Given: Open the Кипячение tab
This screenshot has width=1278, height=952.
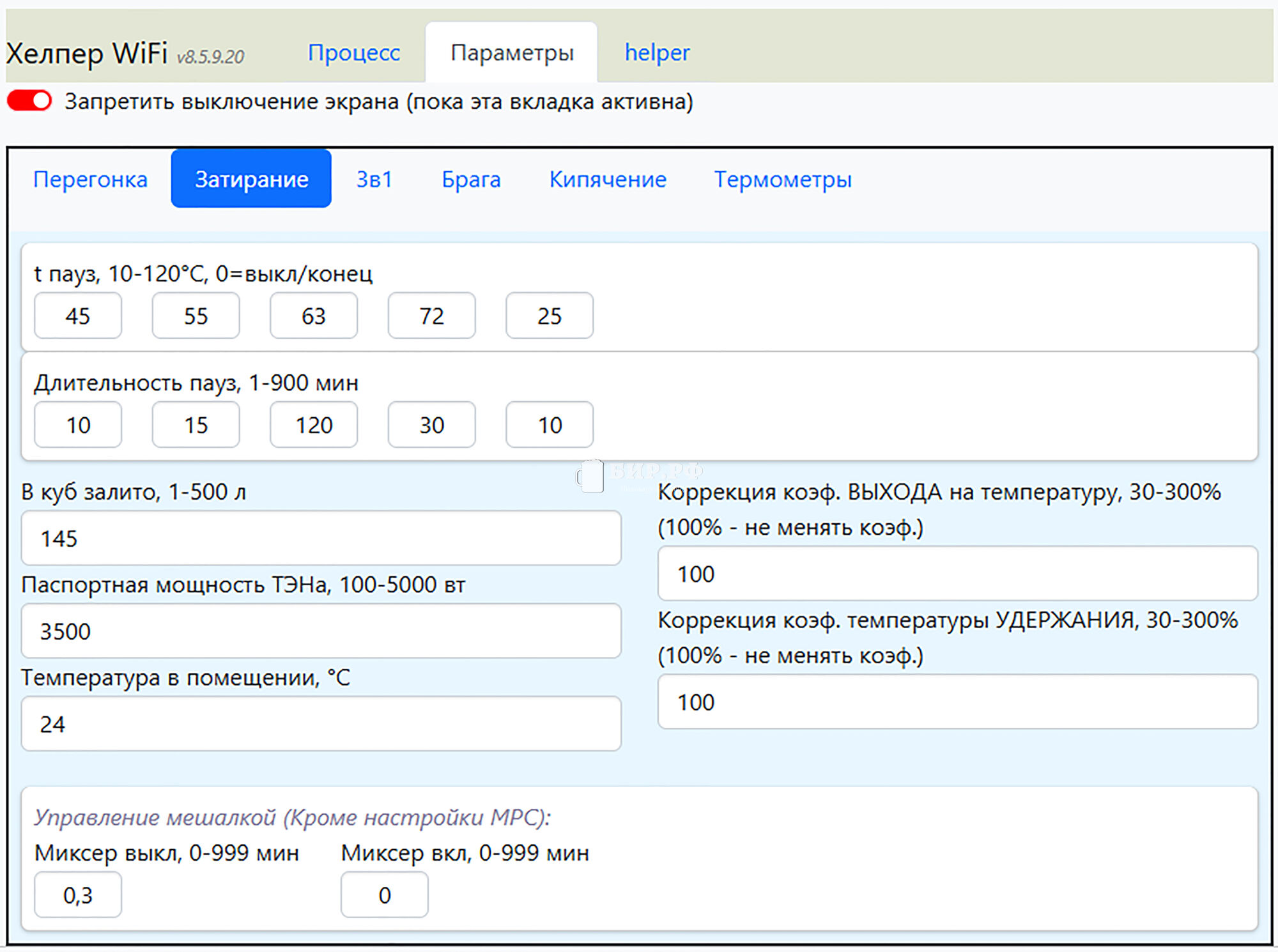Looking at the screenshot, I should coord(608,180).
